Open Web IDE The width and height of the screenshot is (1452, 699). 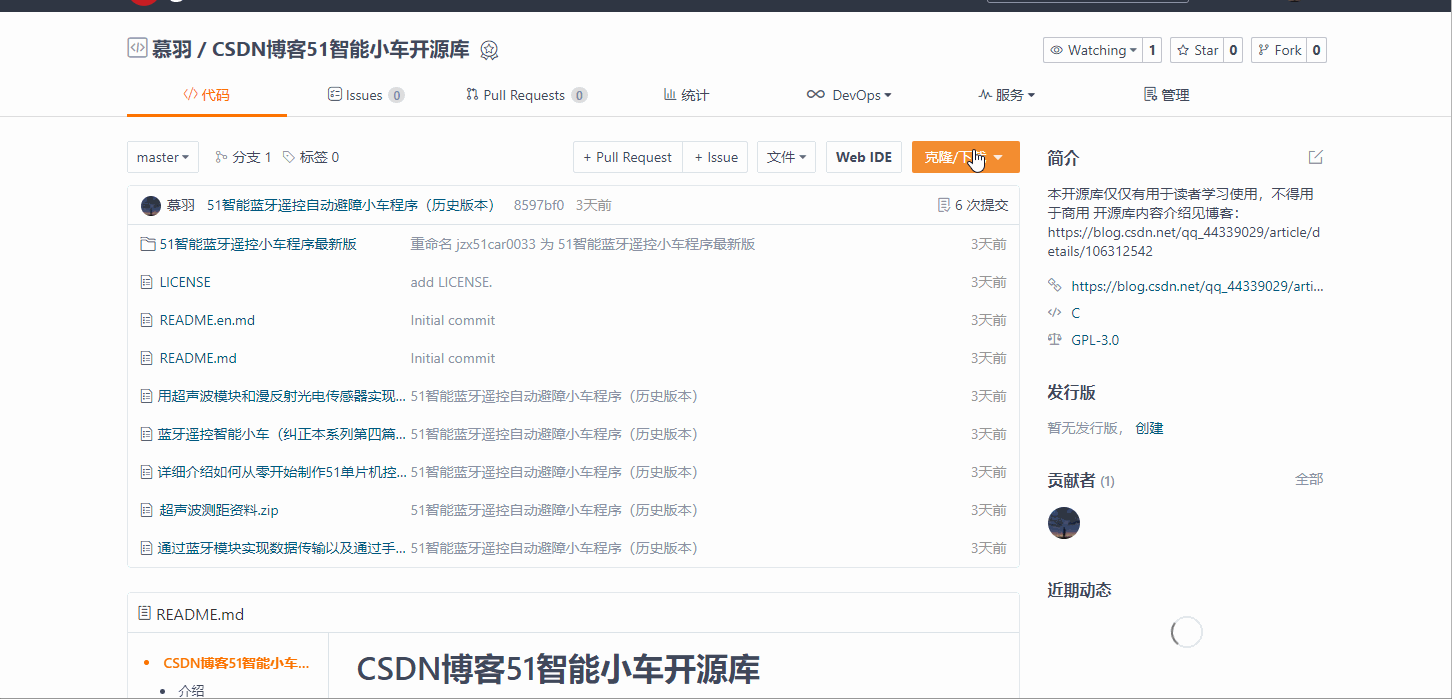864,157
